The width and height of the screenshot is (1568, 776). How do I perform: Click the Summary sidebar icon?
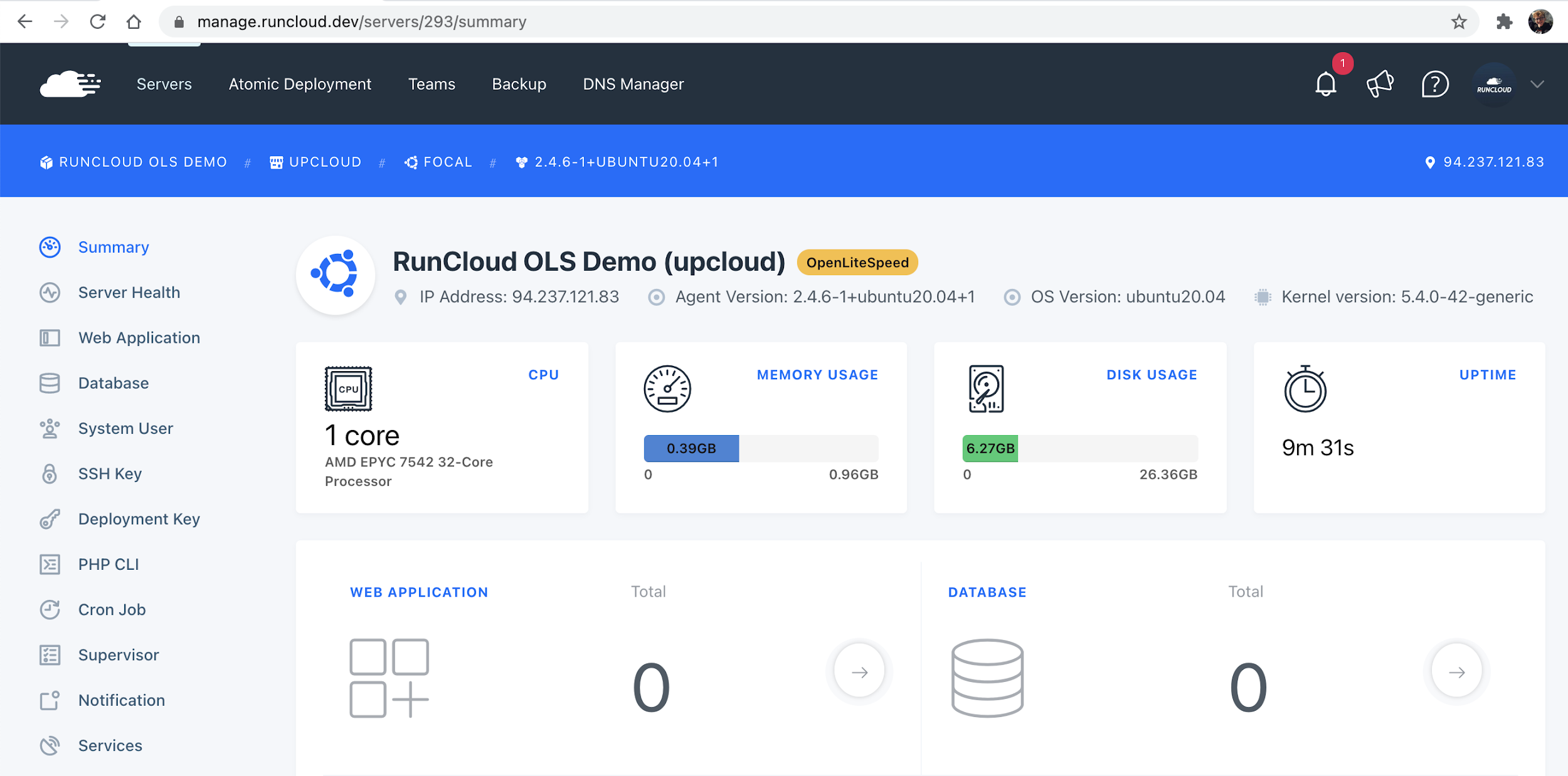(x=50, y=247)
